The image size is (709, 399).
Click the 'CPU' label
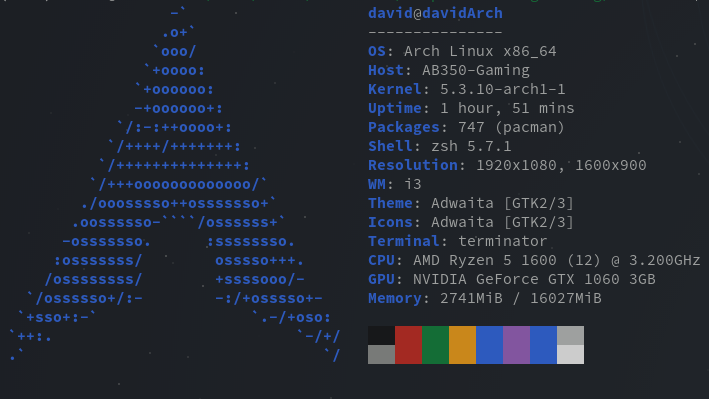pyautogui.click(x=381, y=260)
